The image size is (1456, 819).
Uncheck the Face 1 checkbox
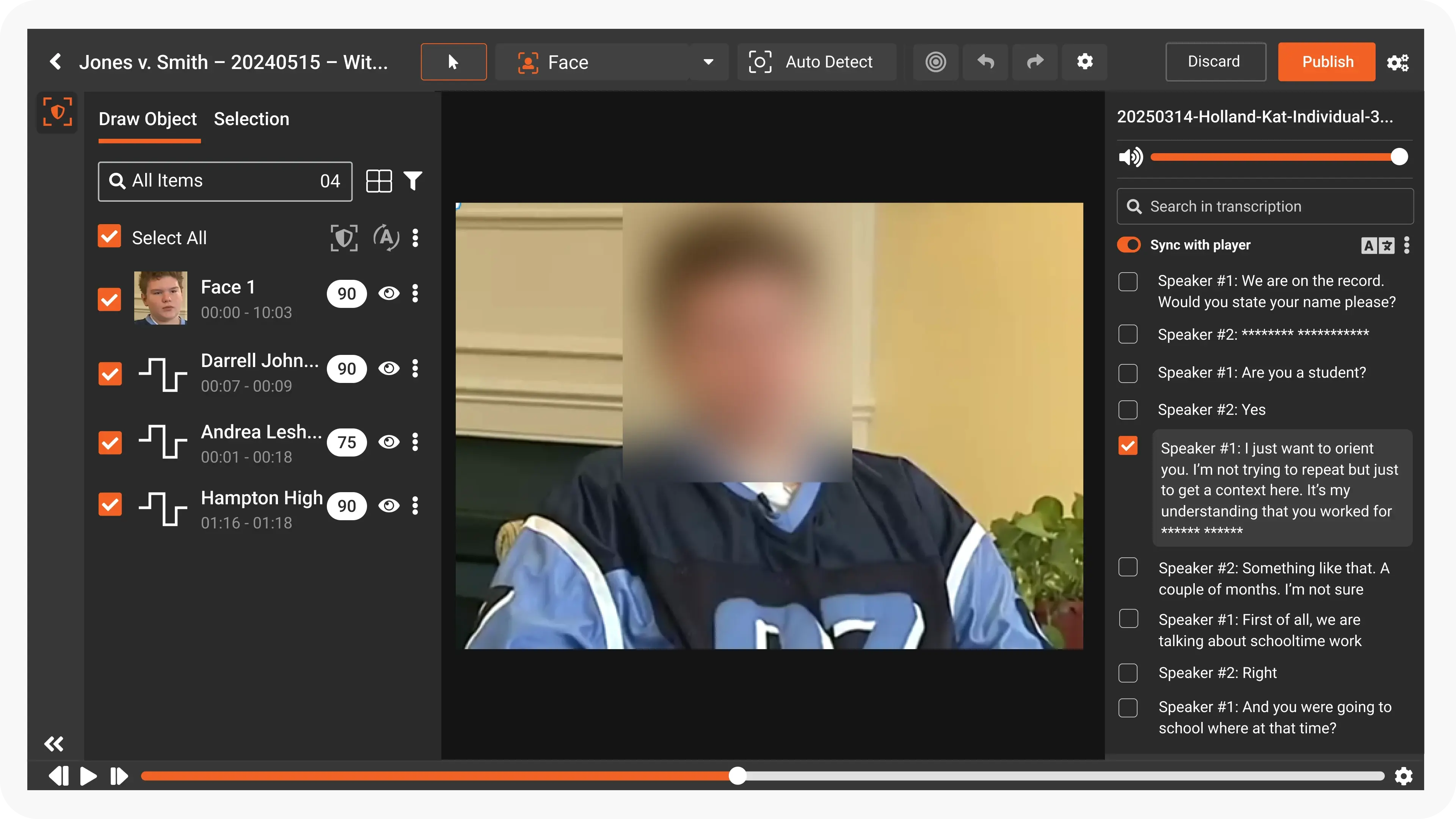109,299
